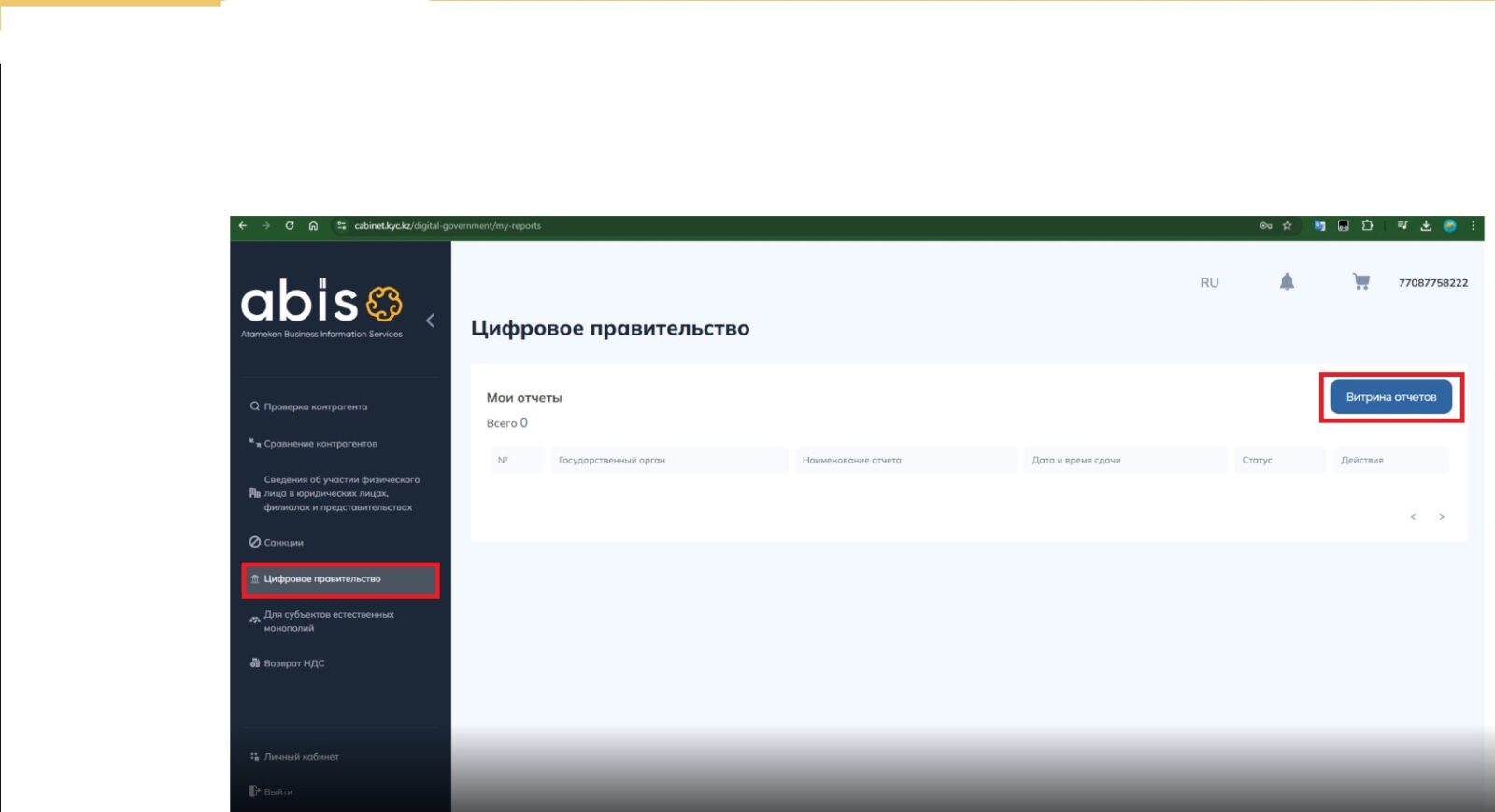Bookmark page with the star icon

1287,226
